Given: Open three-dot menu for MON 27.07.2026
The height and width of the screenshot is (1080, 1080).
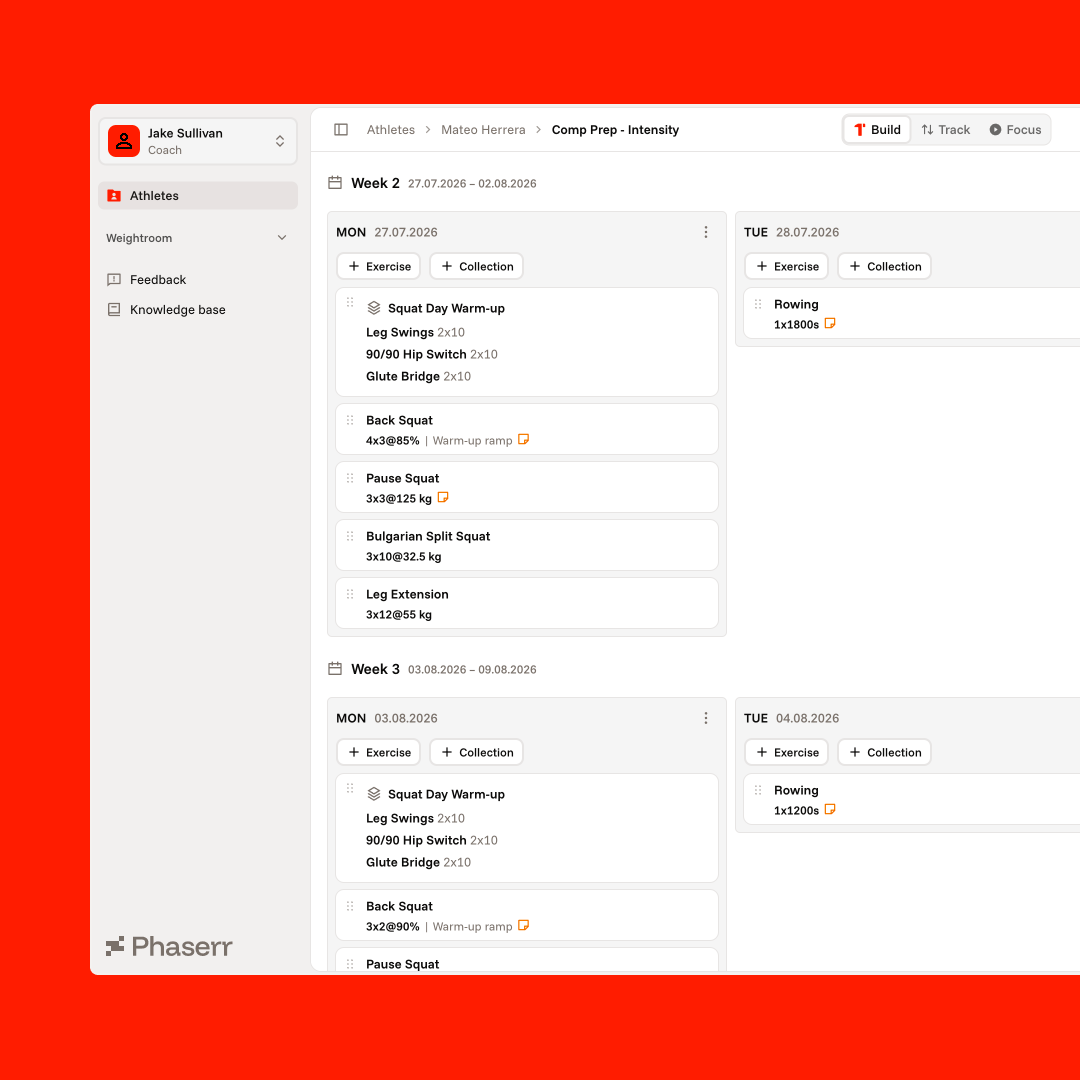Looking at the screenshot, I should click(x=706, y=232).
